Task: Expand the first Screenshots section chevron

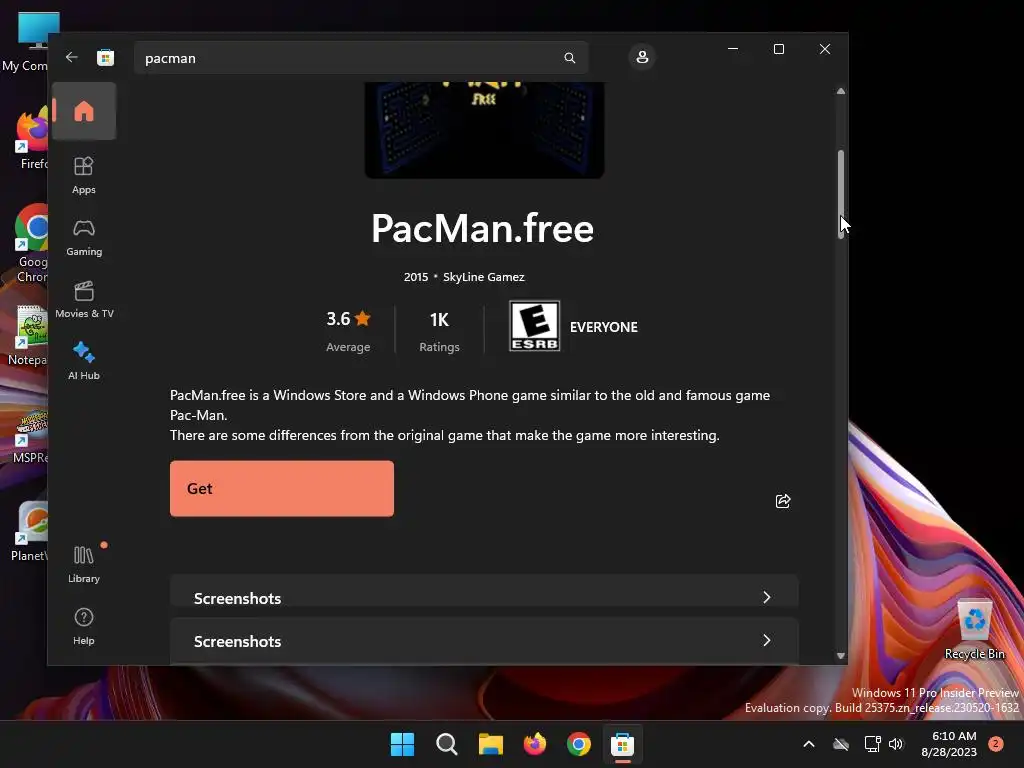Action: coord(767,597)
